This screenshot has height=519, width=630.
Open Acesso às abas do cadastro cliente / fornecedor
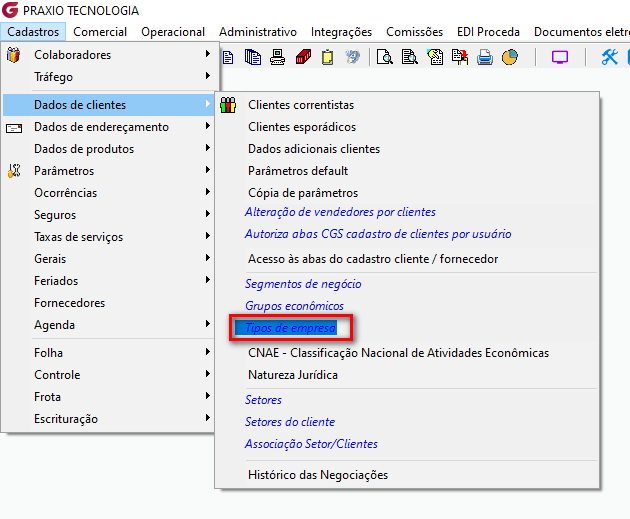(x=373, y=259)
